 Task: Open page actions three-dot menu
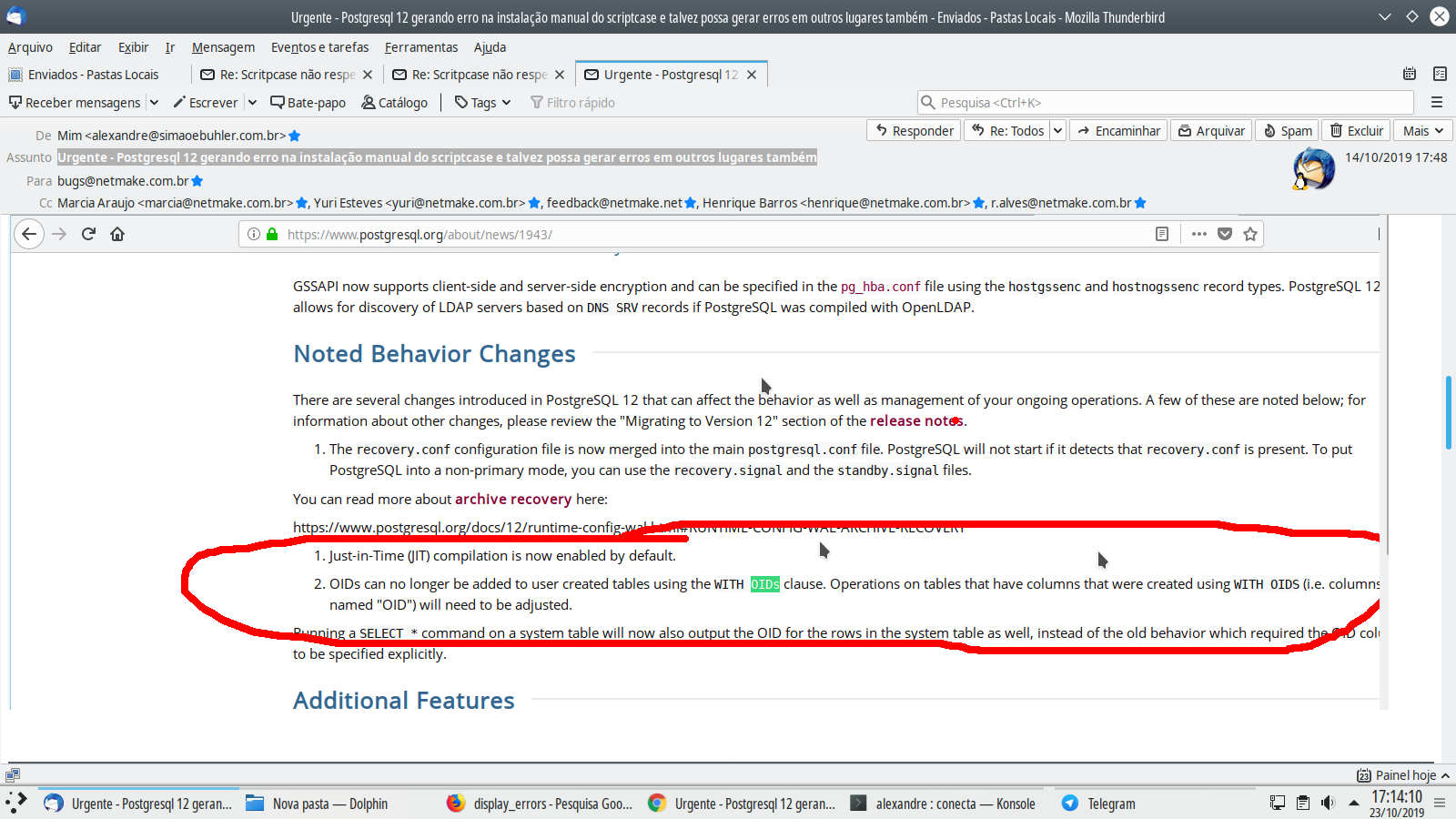coord(1199,234)
